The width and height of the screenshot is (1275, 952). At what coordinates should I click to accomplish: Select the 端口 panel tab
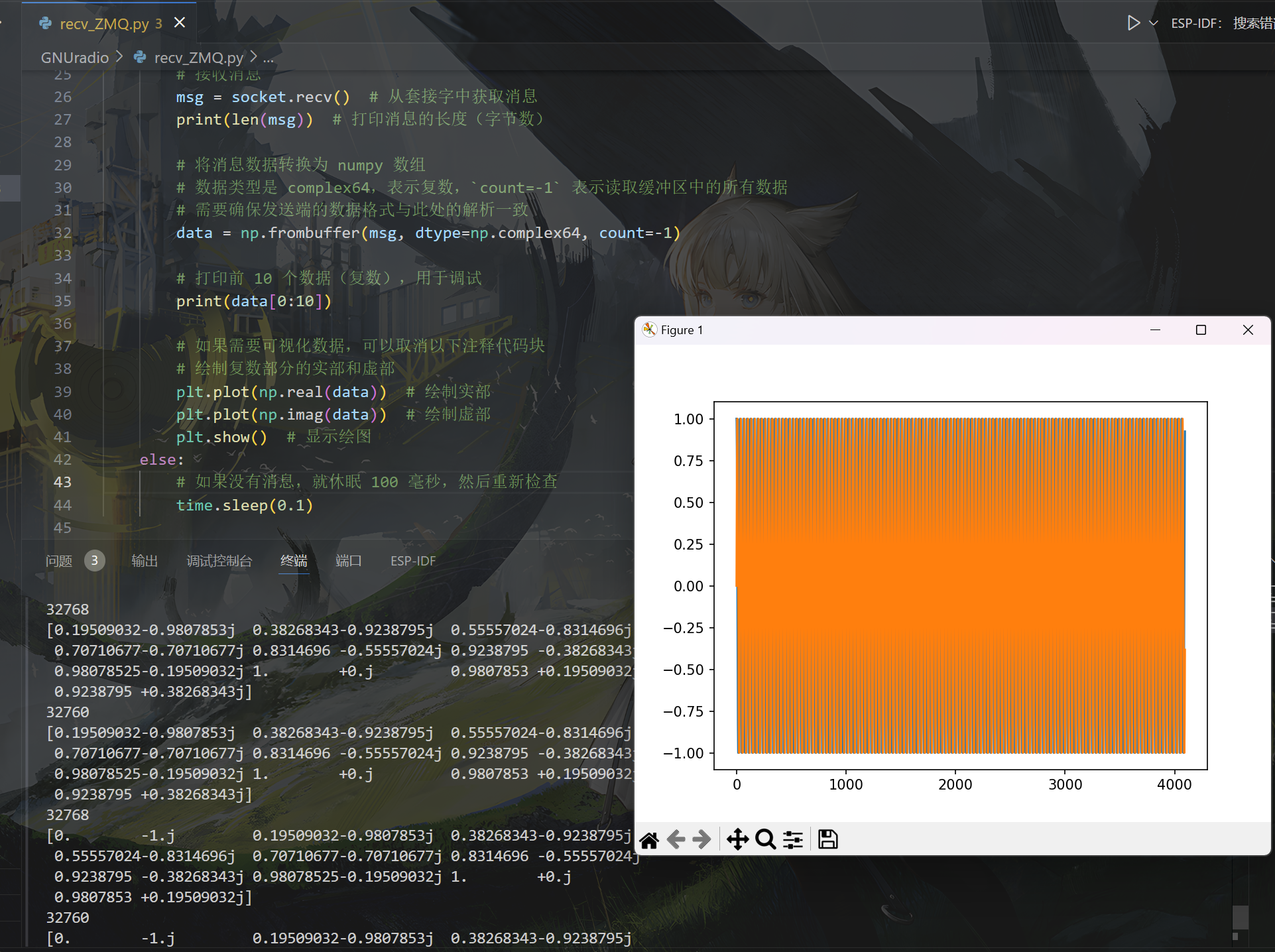(348, 561)
